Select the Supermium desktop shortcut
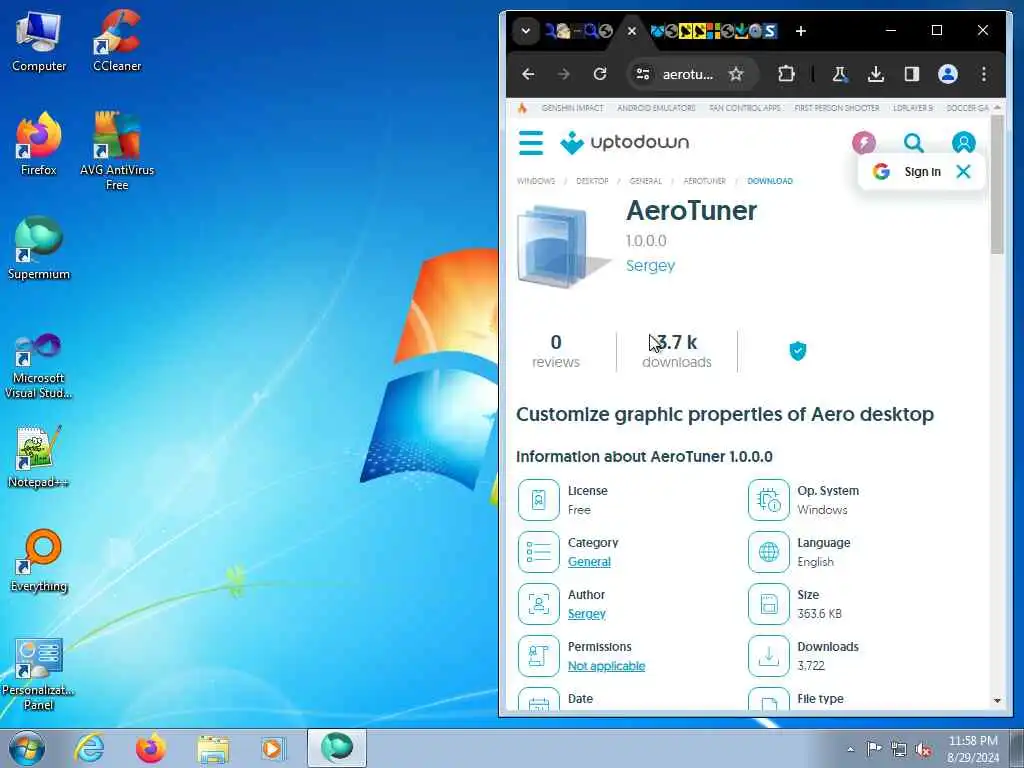This screenshot has width=1024, height=768. point(39,249)
